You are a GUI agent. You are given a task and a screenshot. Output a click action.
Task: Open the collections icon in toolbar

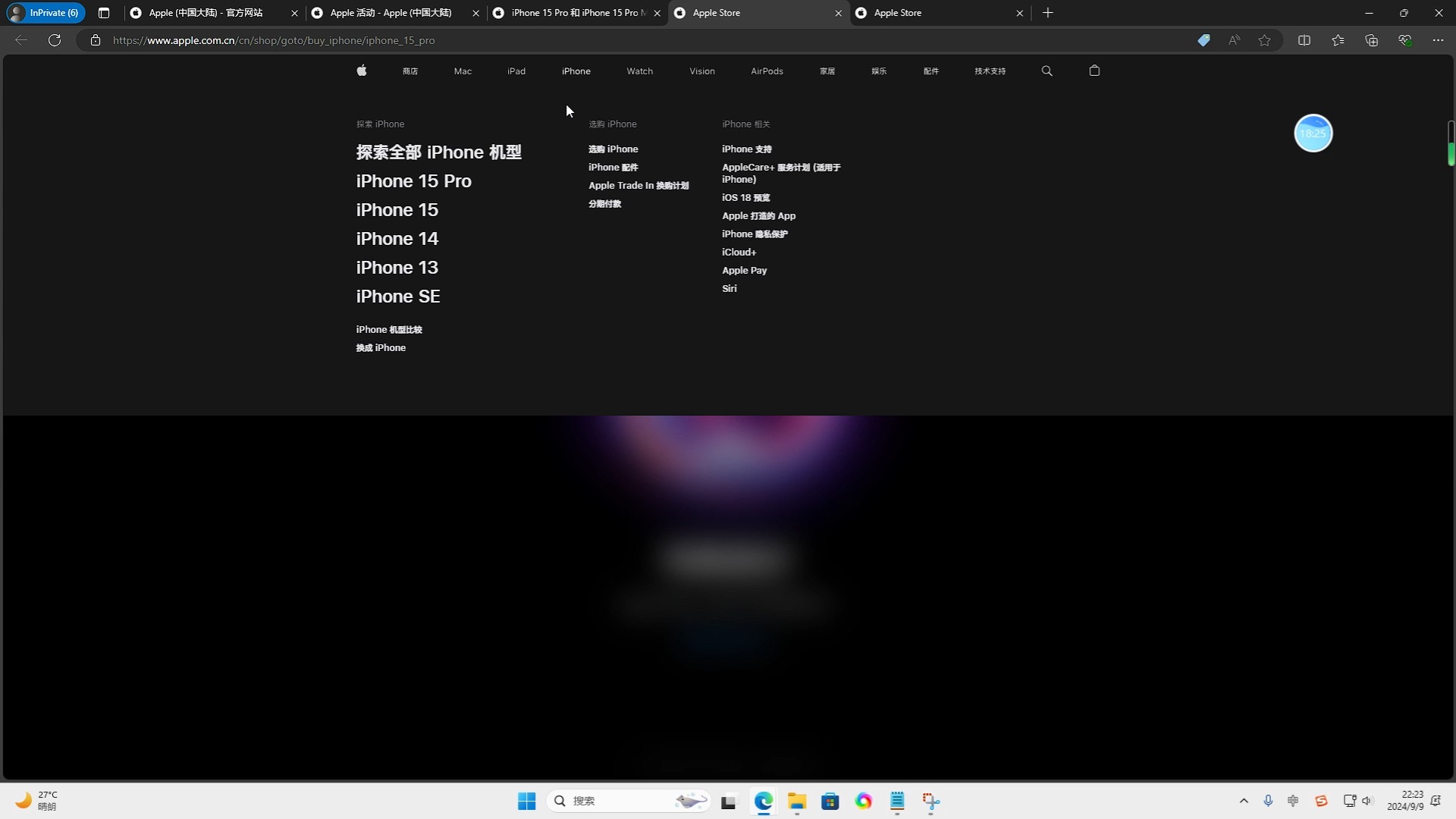pos(1371,40)
